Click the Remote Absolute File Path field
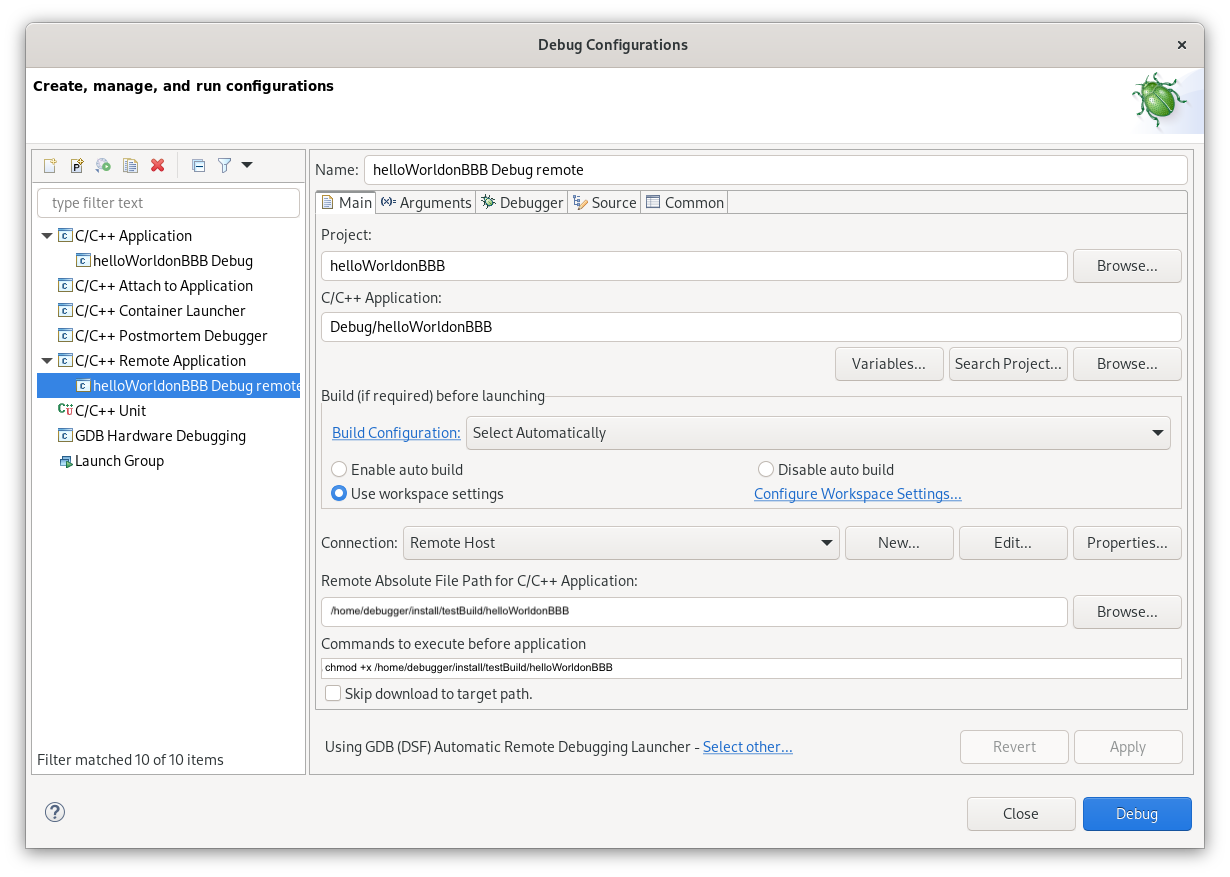This screenshot has height=877, width=1230. click(694, 611)
